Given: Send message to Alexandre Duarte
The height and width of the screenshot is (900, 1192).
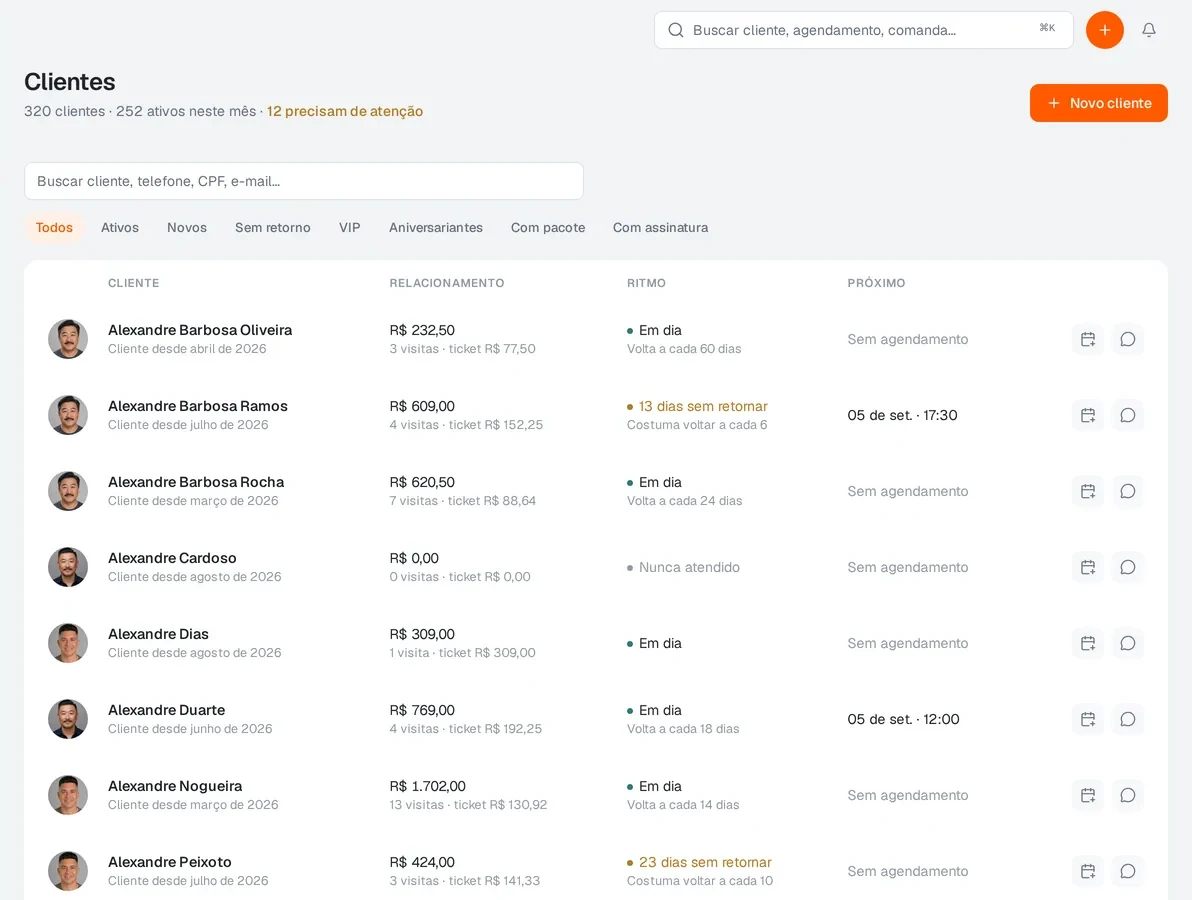Looking at the screenshot, I should point(1127,719).
